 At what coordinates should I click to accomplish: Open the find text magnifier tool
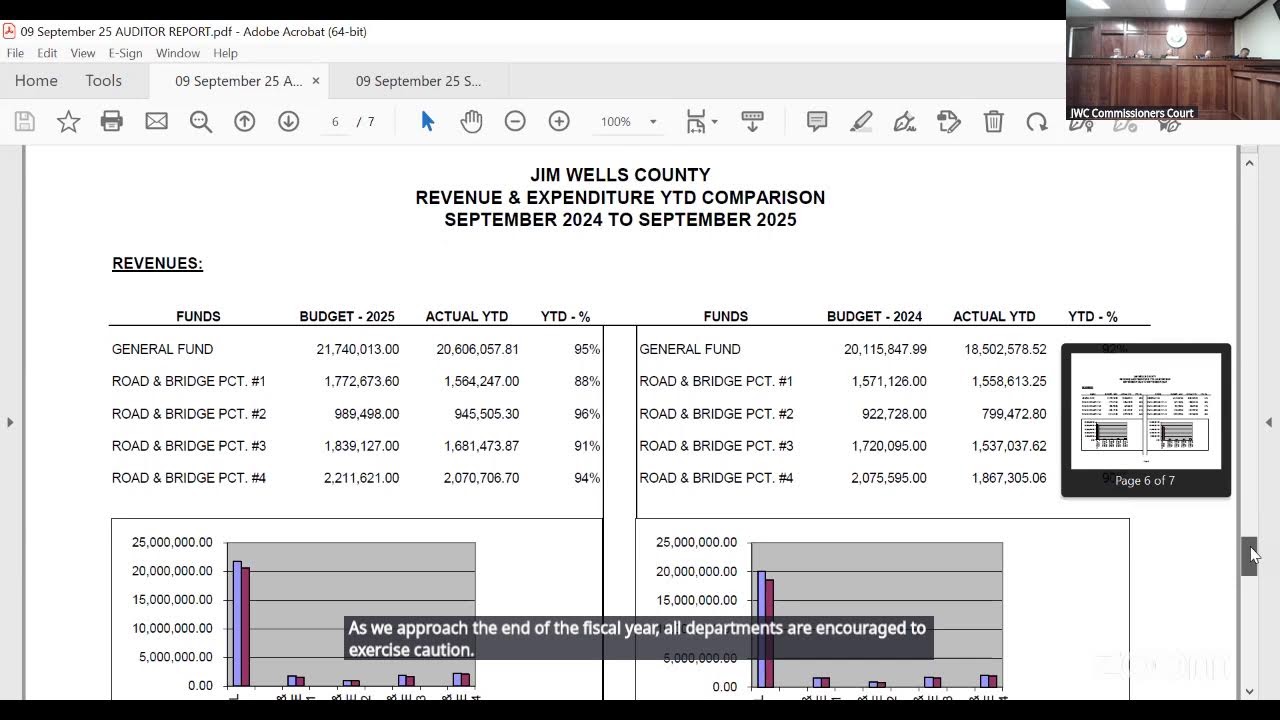tap(201, 122)
